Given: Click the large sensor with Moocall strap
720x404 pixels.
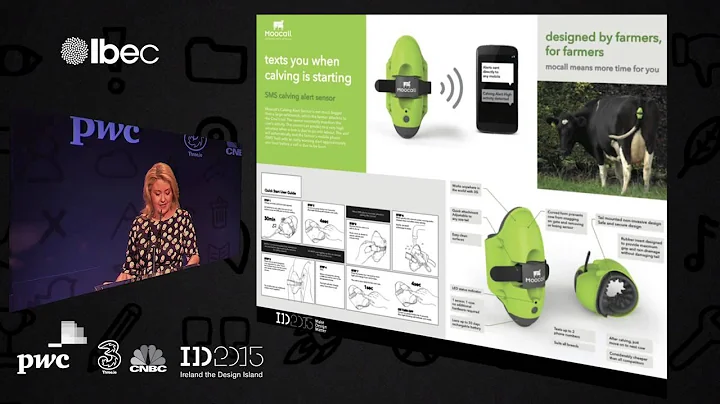Looking at the screenshot, I should (518, 268).
